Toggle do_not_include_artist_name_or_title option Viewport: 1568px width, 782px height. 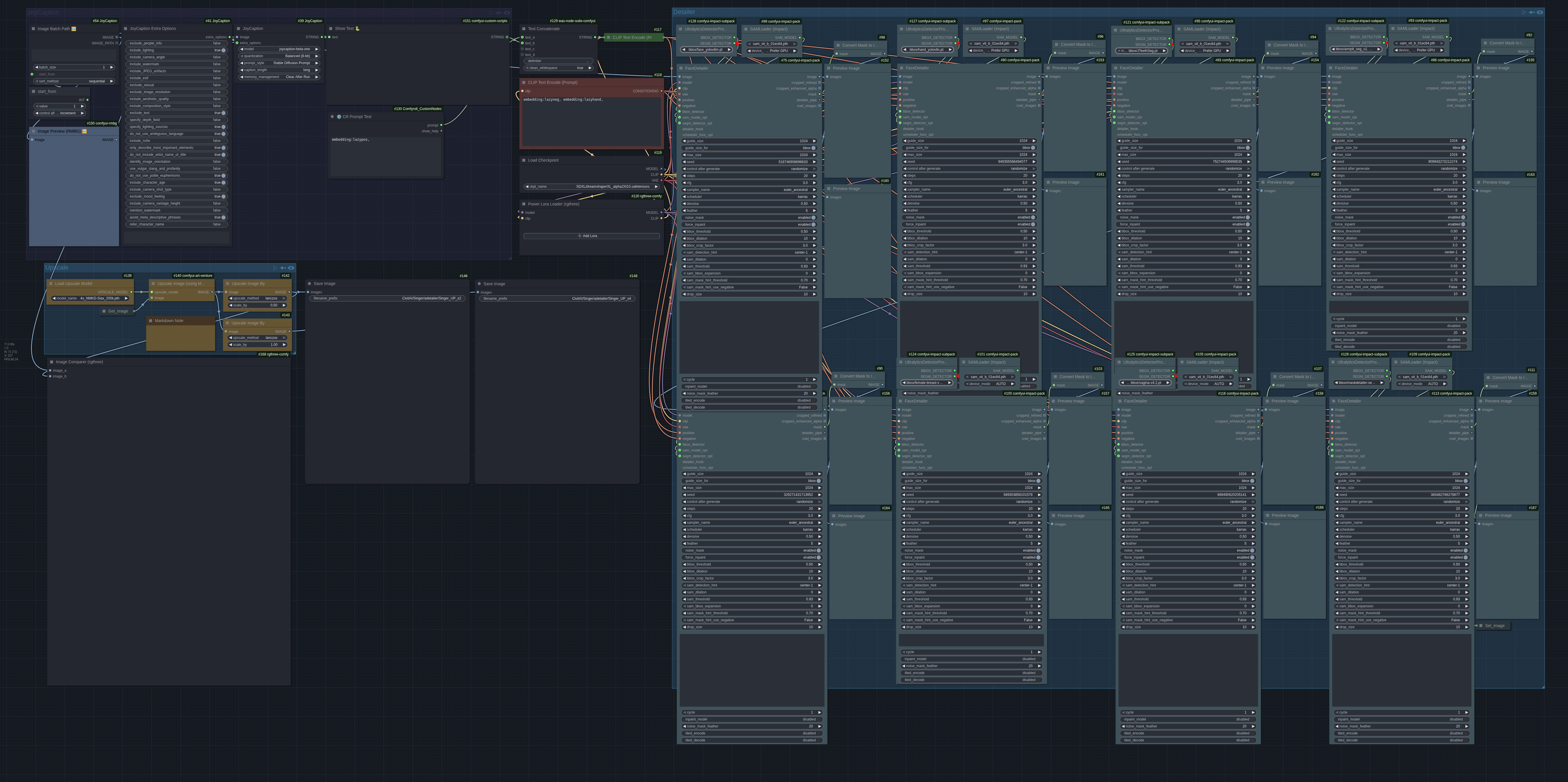click(x=176, y=155)
